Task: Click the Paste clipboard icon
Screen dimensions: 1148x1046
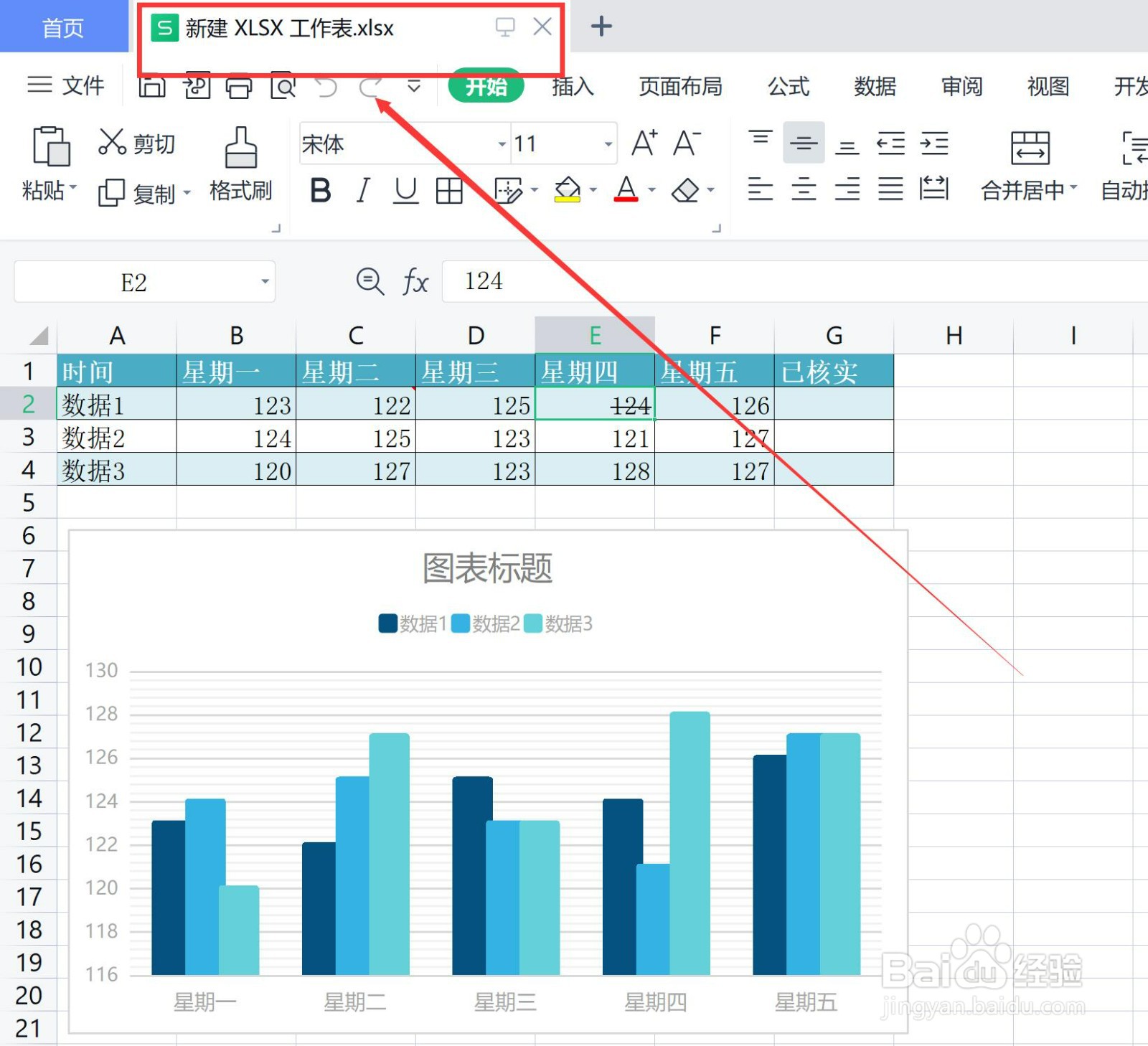Action: point(51,146)
